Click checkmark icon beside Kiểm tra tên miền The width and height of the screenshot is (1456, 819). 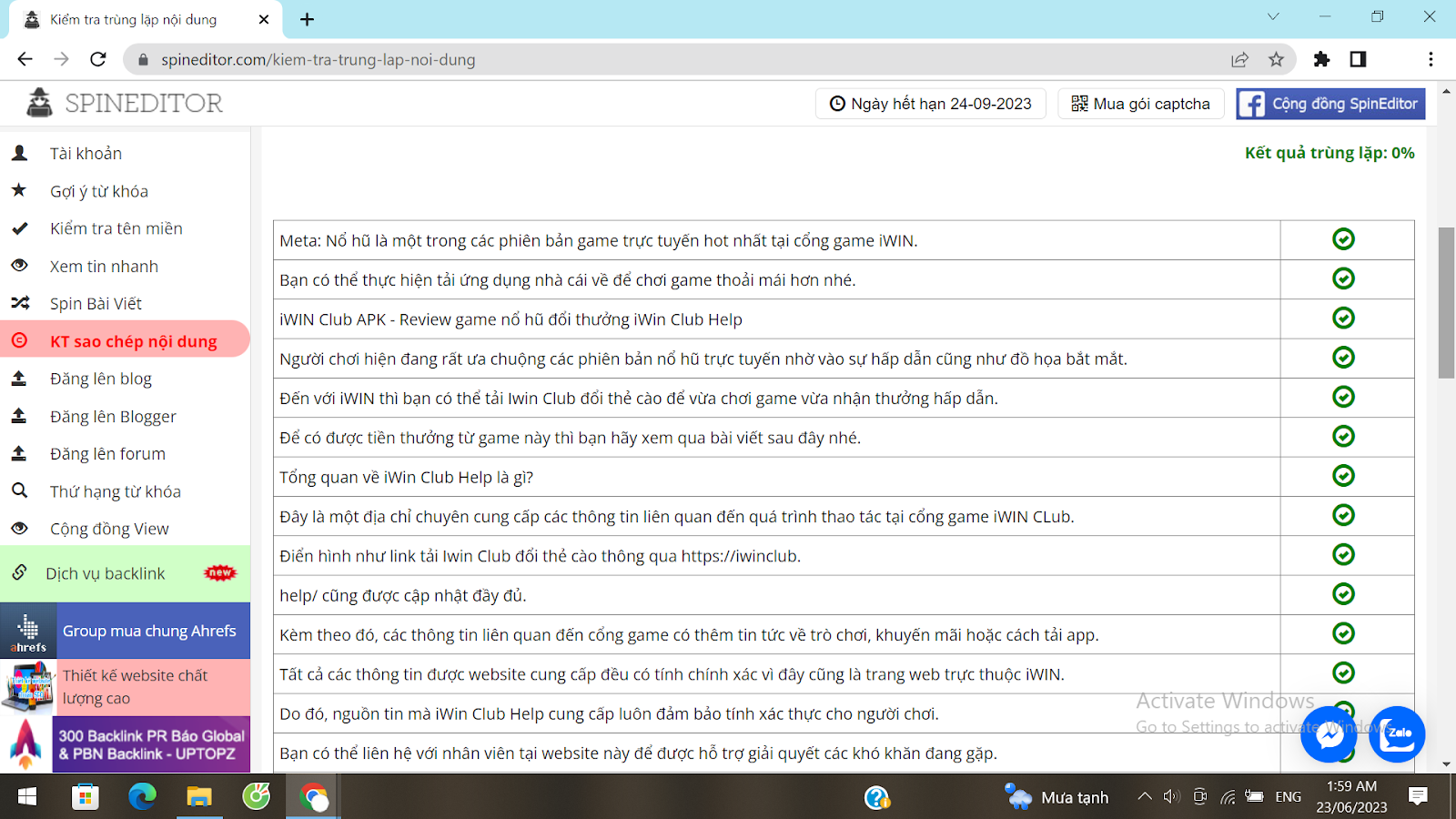pos(19,228)
